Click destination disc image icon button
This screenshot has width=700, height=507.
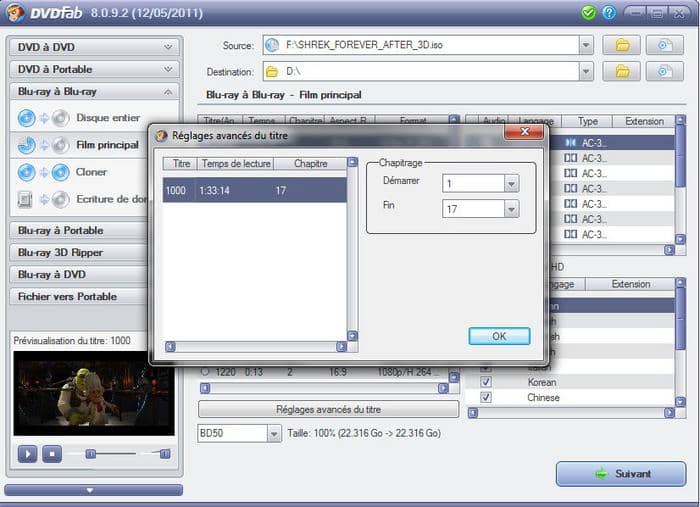pos(665,71)
